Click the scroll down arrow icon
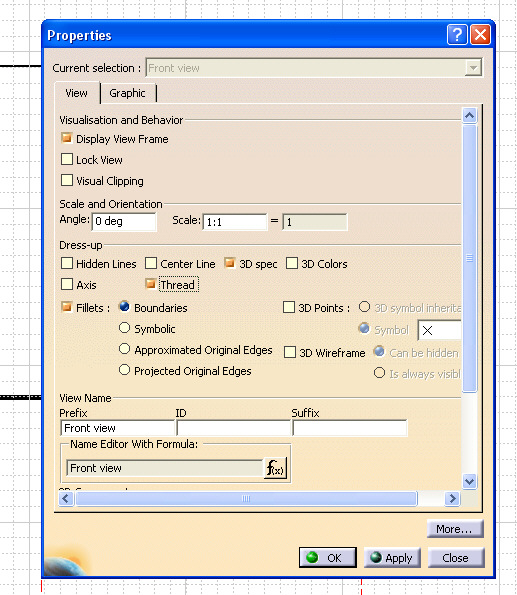This screenshot has width=517, height=595. (470, 482)
